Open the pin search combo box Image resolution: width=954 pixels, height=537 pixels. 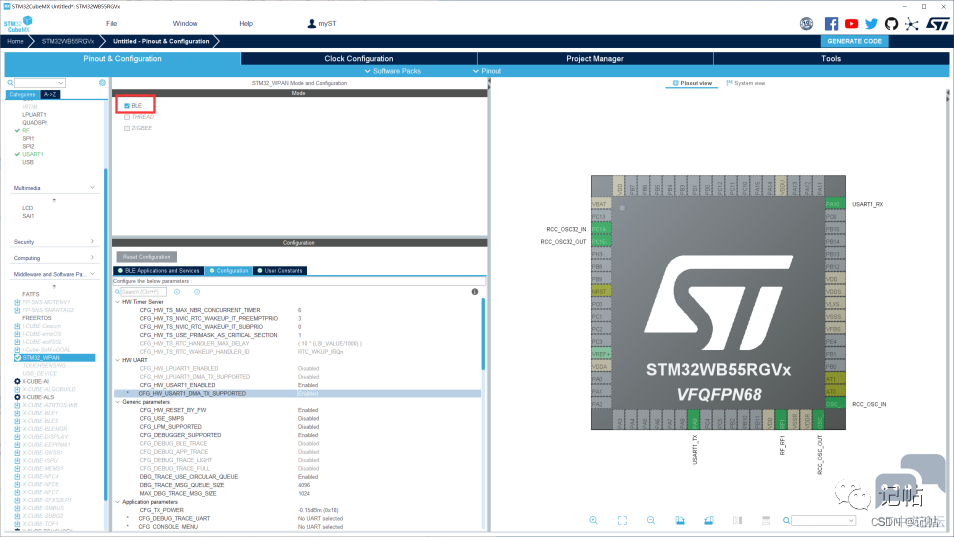824,521
